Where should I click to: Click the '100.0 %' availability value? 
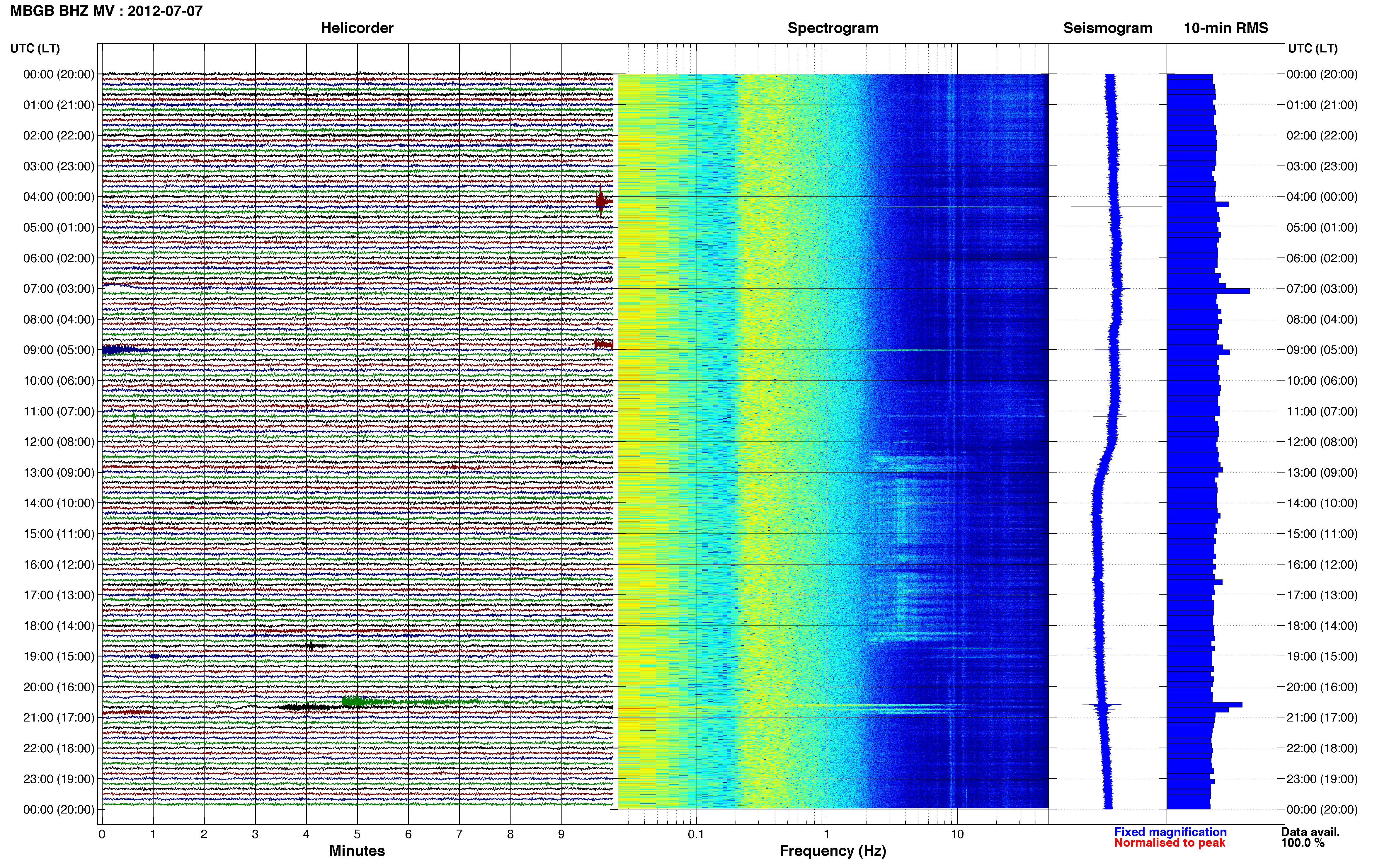1303,843
